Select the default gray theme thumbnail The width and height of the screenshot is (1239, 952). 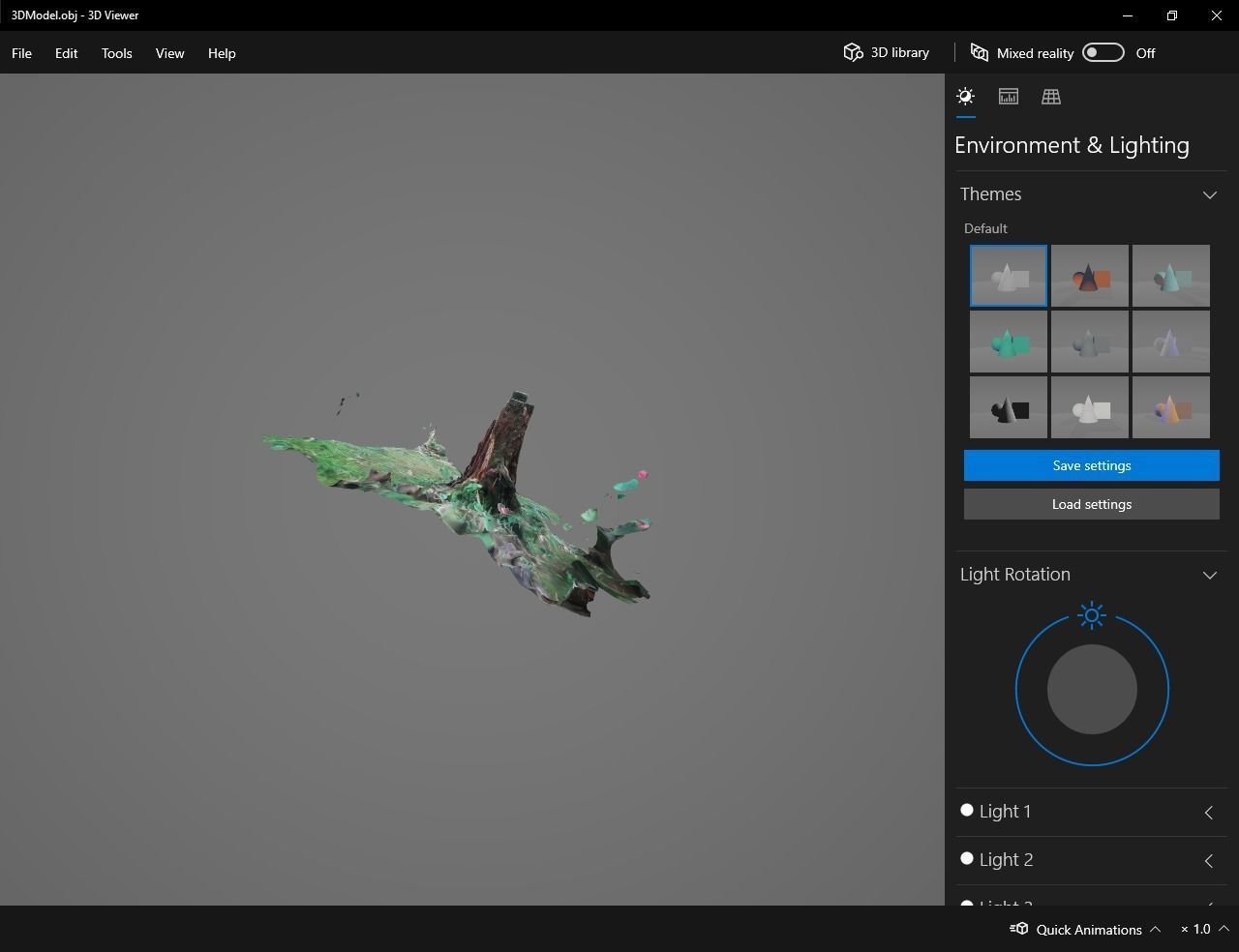(x=1009, y=276)
